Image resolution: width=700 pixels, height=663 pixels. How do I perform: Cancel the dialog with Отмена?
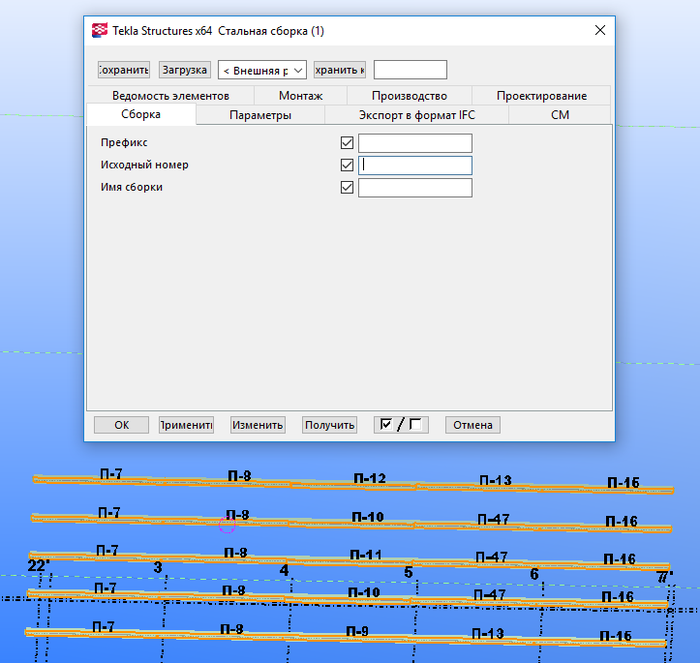tap(473, 425)
